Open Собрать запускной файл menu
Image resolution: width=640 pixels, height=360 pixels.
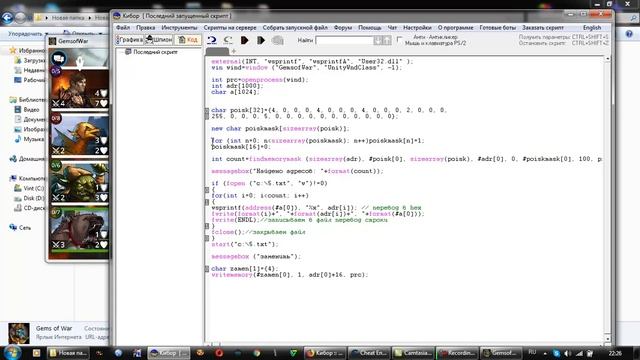tap(295, 28)
